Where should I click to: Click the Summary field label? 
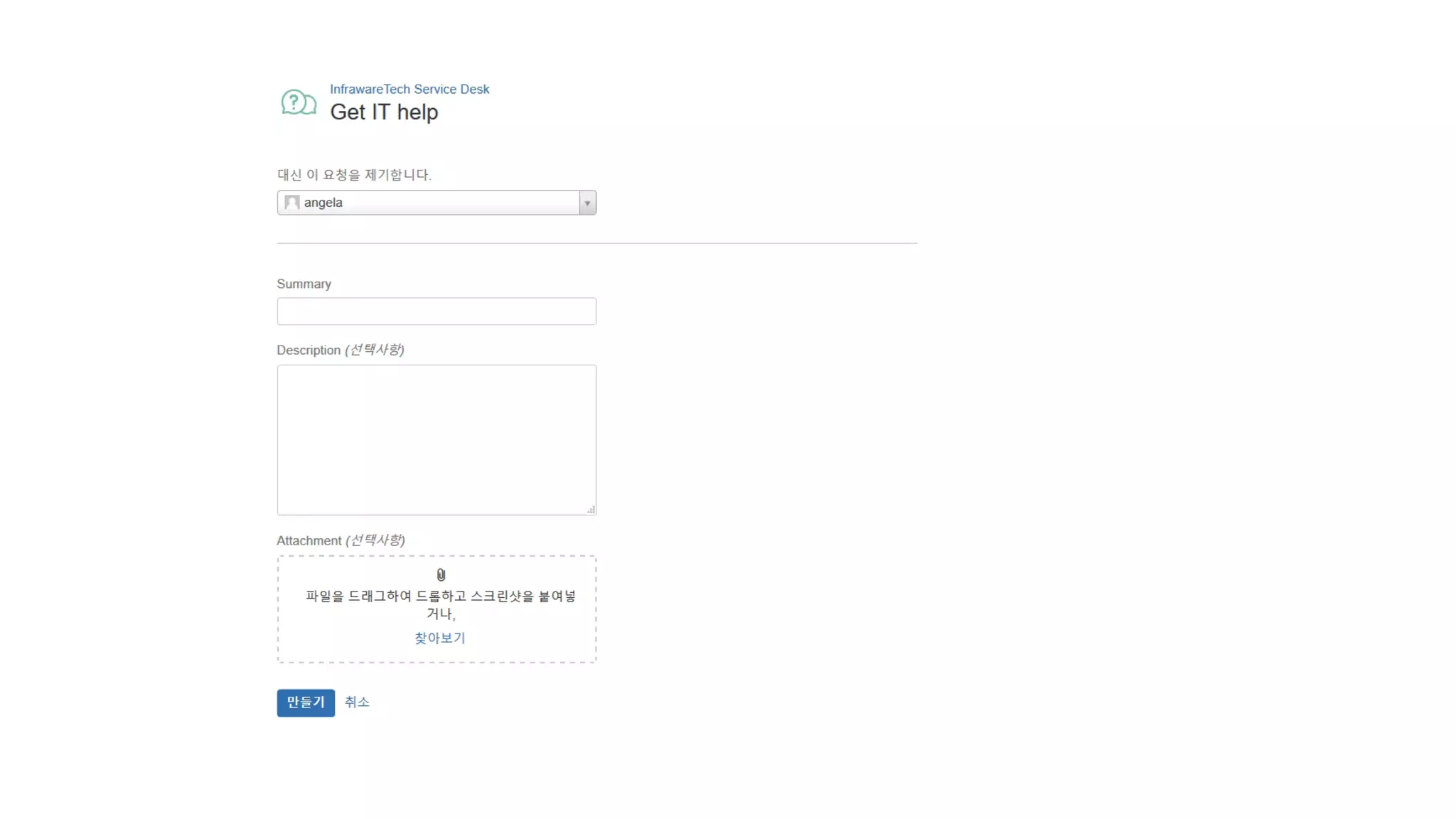304,284
